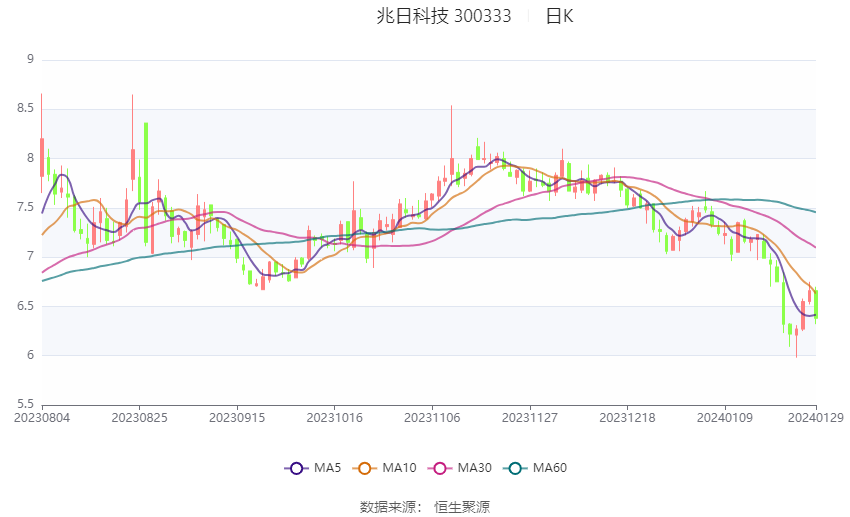Viewport: 850px width, 517px height.
Task: Toggle the MA30 legend series
Action: [x=460, y=468]
